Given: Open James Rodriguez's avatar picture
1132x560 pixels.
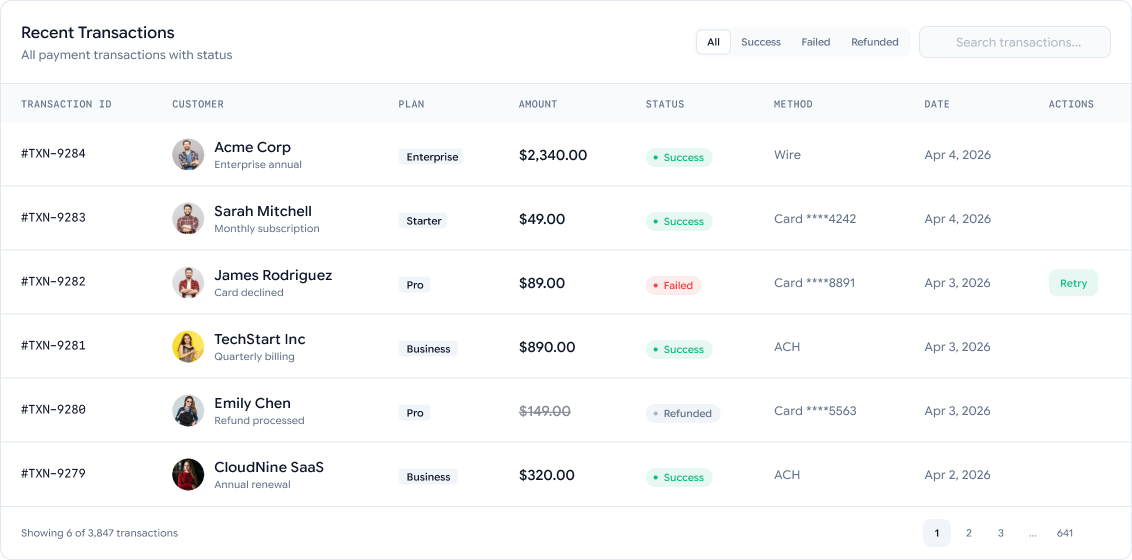Looking at the screenshot, I should [x=188, y=283].
